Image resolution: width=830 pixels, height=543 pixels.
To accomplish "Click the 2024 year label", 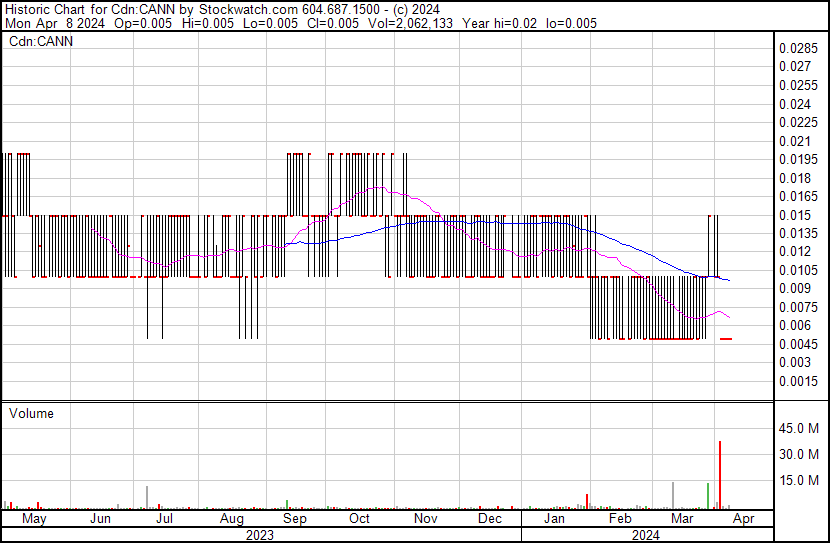I will pyautogui.click(x=646, y=535).
